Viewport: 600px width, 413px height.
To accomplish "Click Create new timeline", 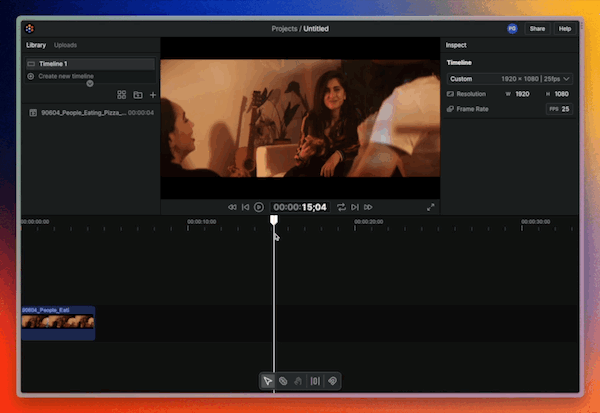I will [x=66, y=76].
